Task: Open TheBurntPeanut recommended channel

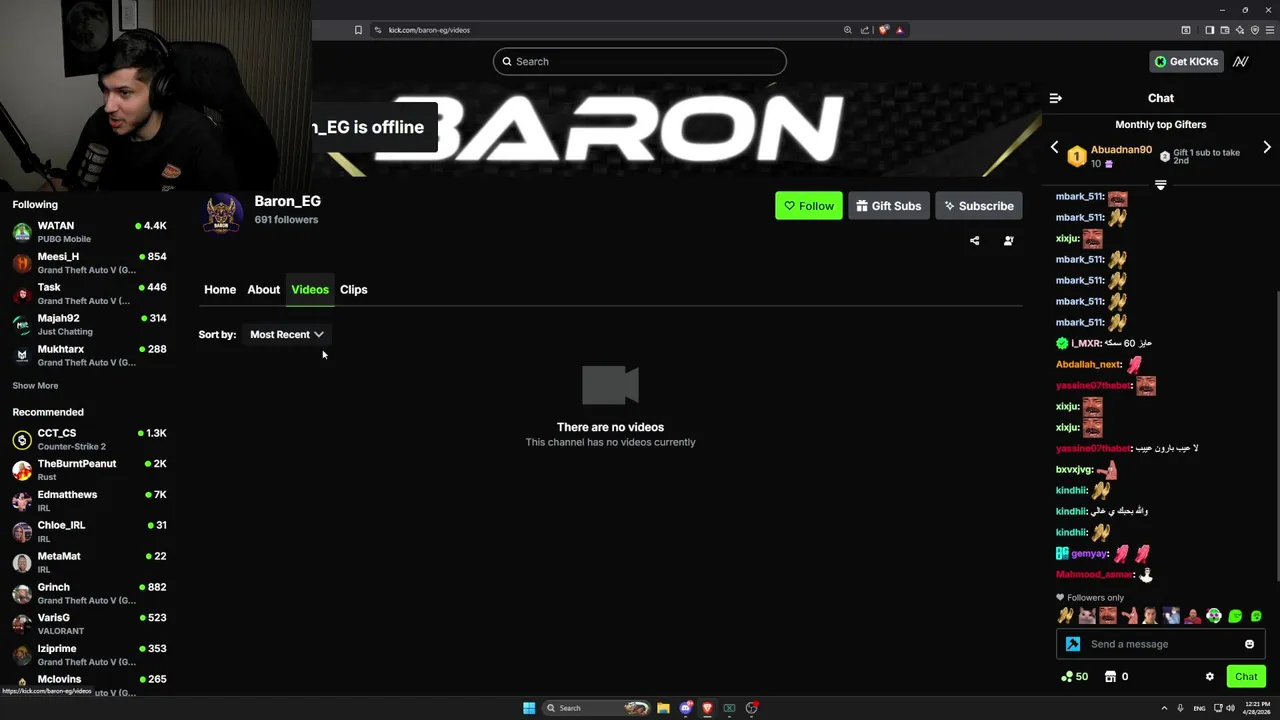Action: 90,470
